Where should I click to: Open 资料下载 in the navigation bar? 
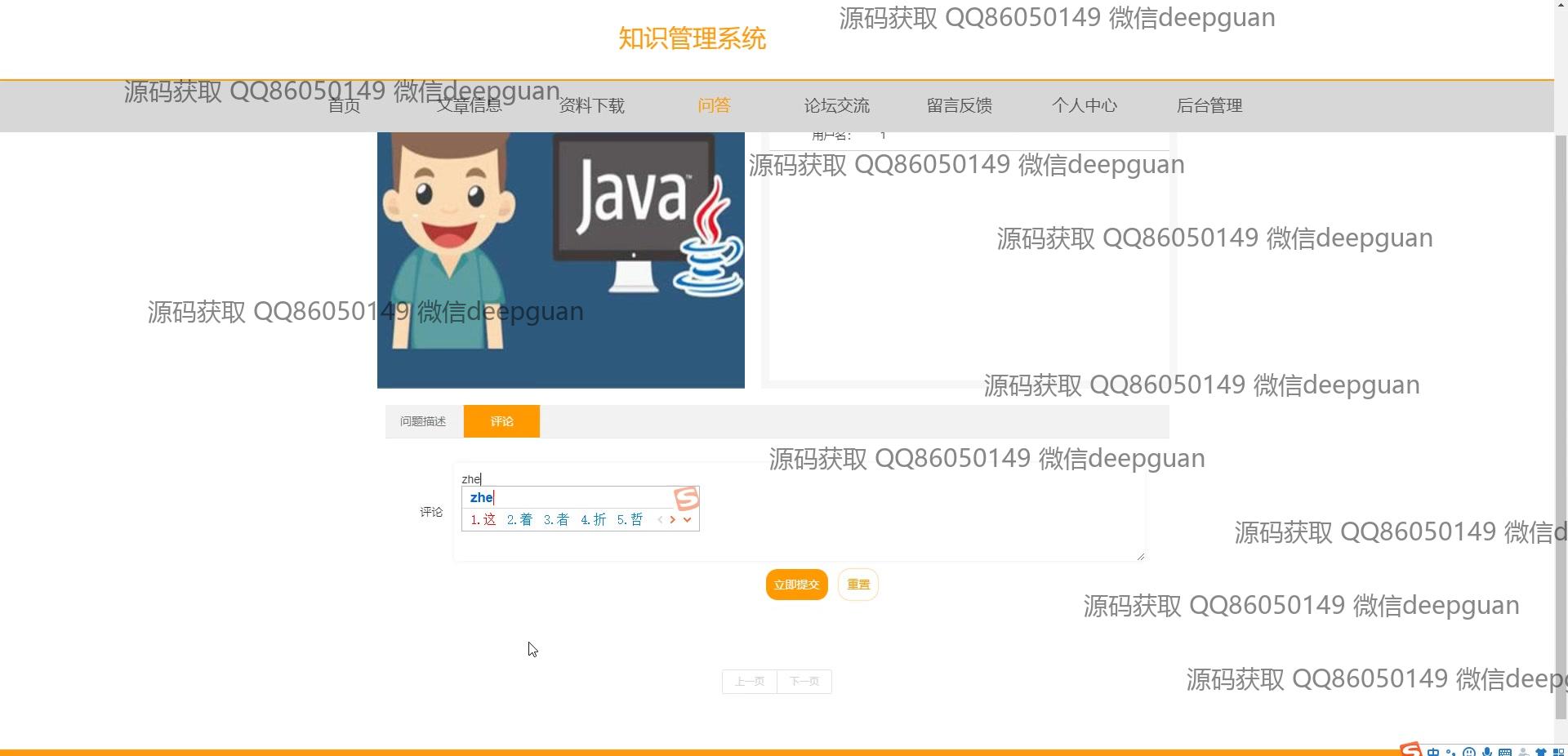click(x=591, y=105)
